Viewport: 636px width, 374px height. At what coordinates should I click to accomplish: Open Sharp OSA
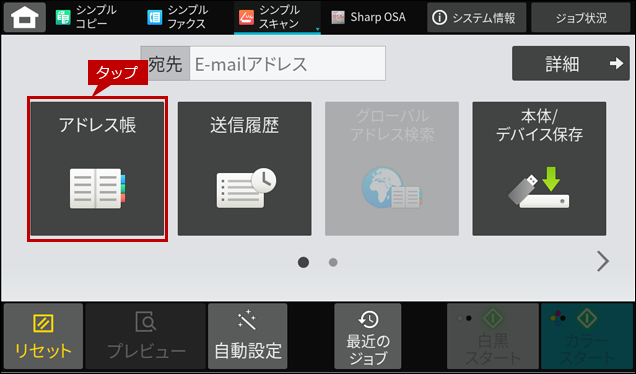point(368,17)
